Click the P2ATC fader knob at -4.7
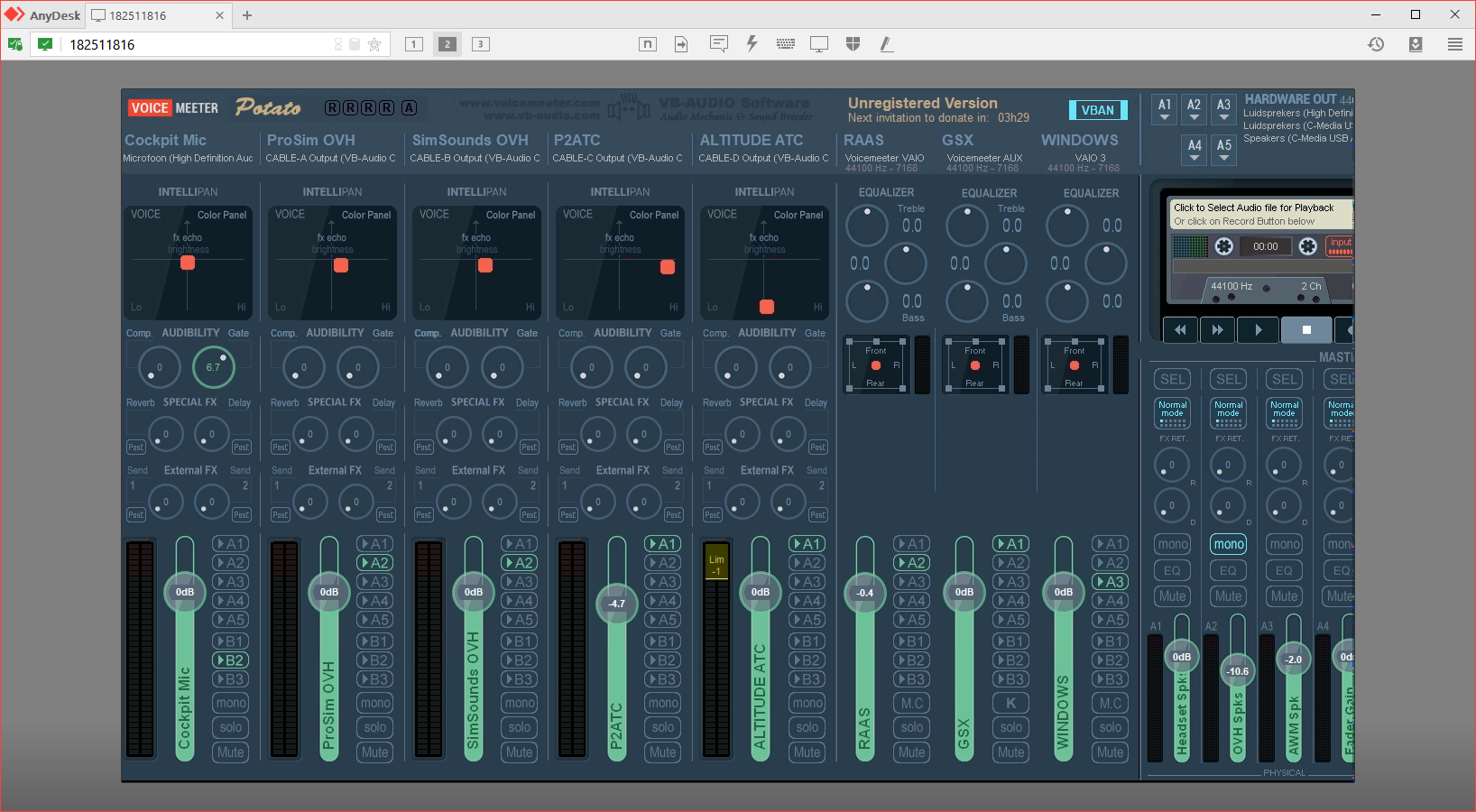 tap(617, 603)
